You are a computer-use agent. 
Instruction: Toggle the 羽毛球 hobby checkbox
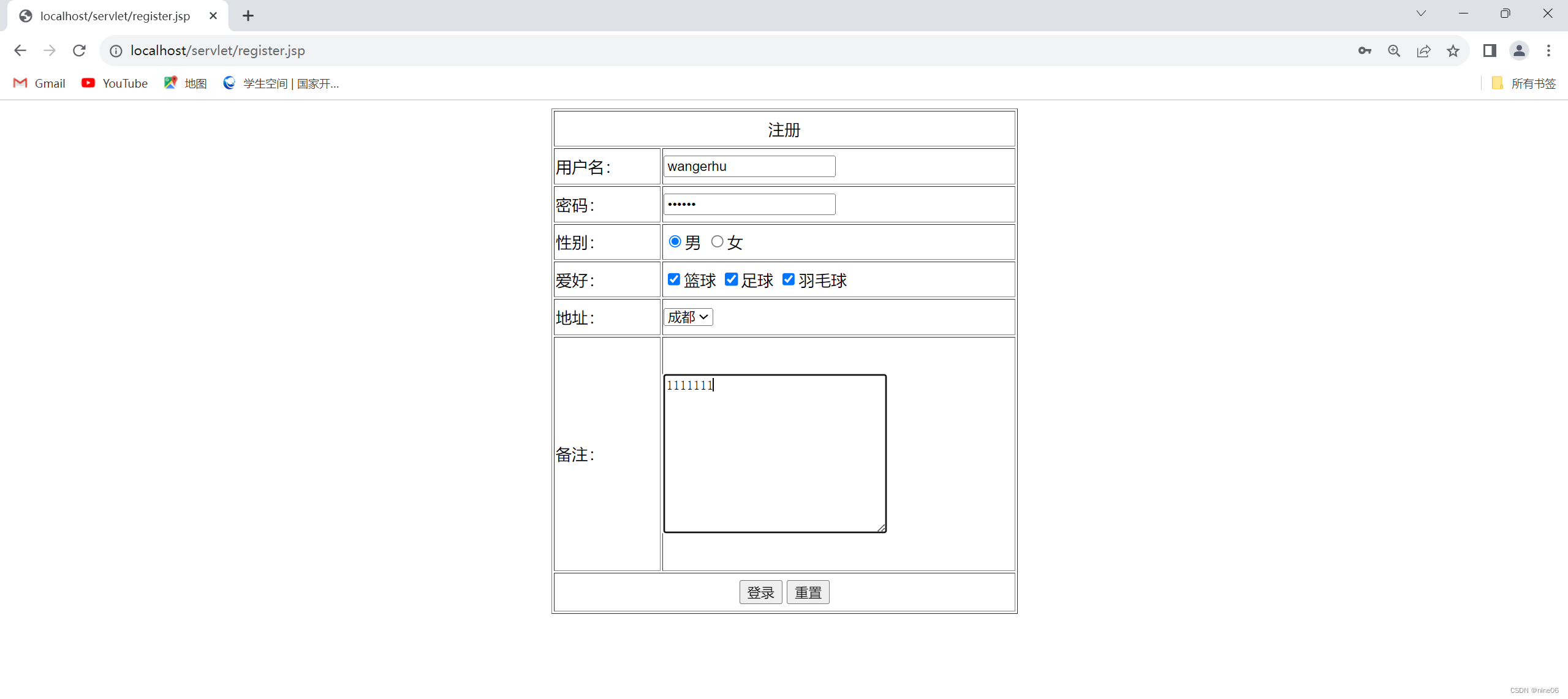click(789, 279)
